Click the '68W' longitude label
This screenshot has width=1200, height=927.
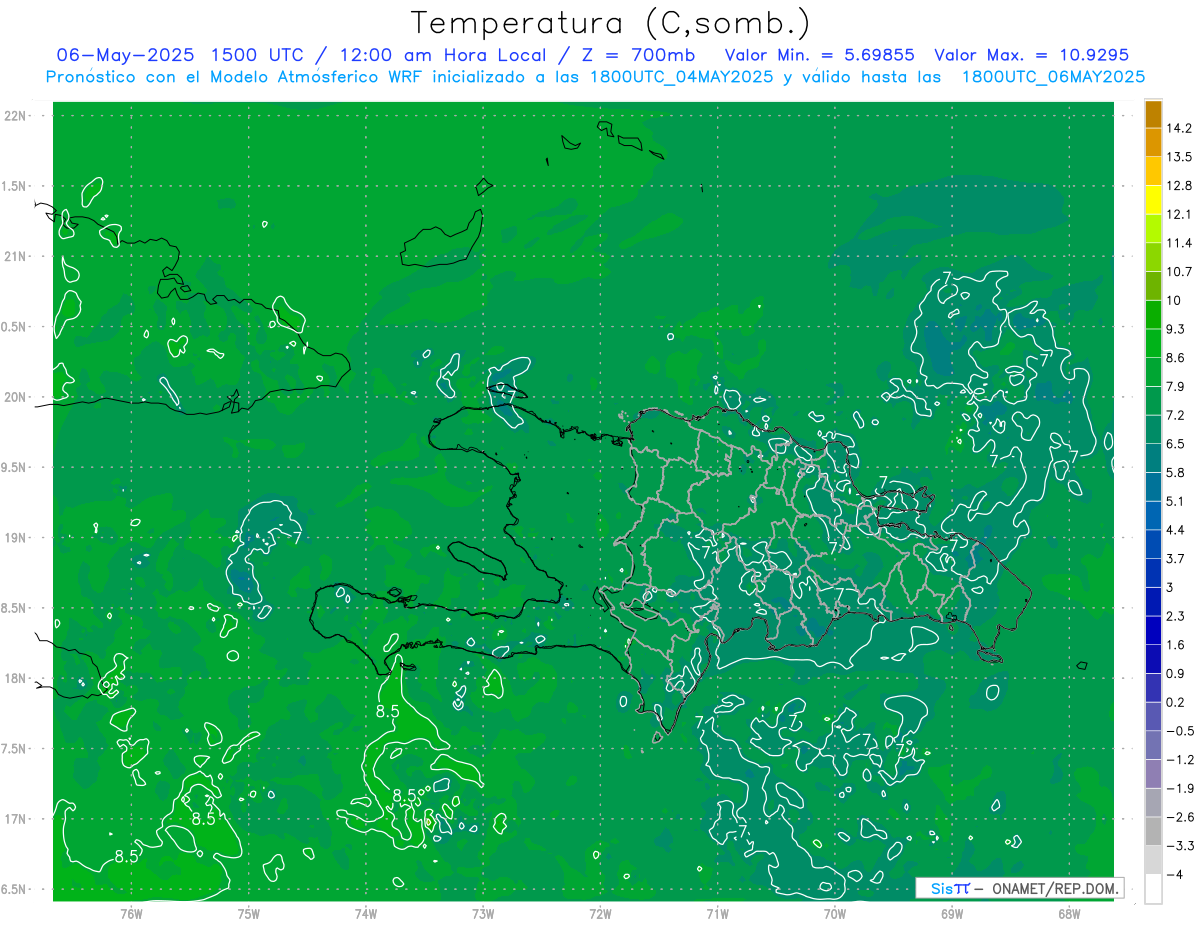click(1068, 913)
